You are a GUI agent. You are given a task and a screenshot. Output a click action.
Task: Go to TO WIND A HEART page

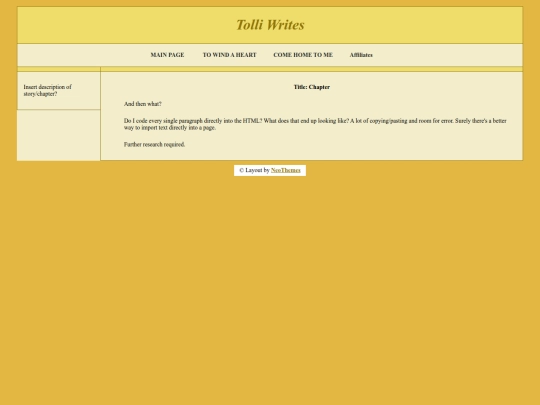pos(229,55)
